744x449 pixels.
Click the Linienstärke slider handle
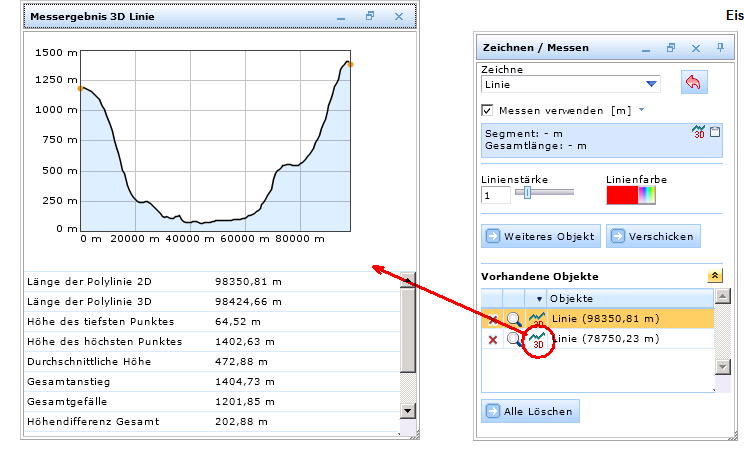(x=527, y=192)
